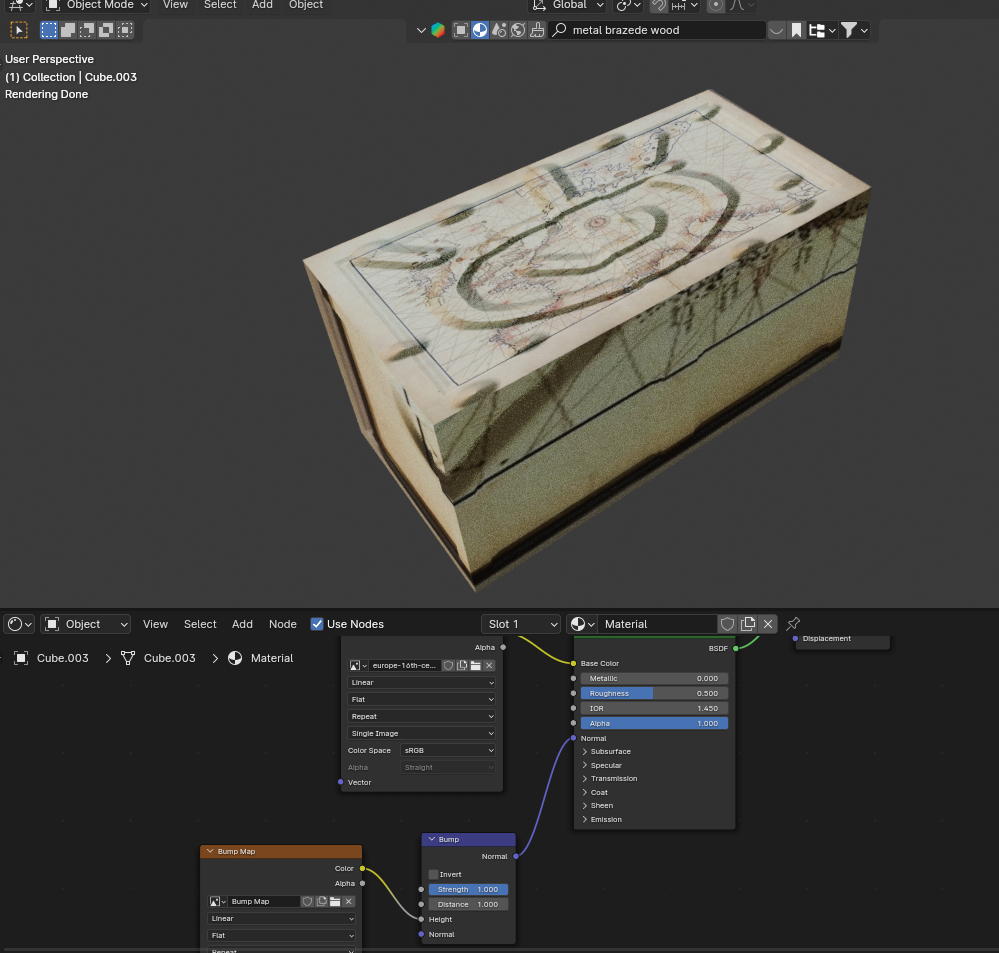Open the Node menu in shader editor
Viewport: 999px width, 953px height.
pyautogui.click(x=283, y=624)
